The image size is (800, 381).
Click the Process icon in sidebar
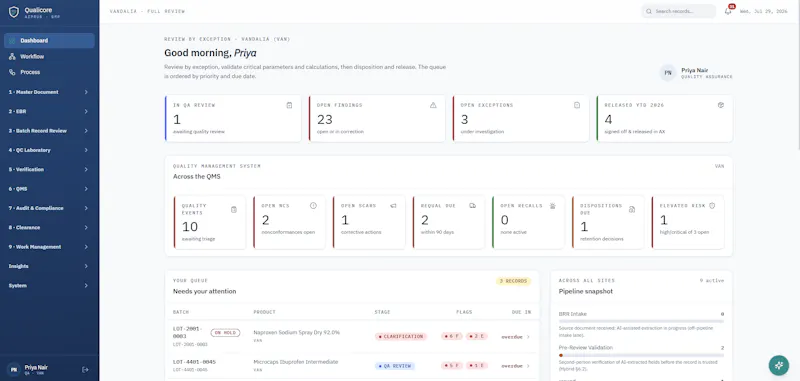[x=12, y=72]
